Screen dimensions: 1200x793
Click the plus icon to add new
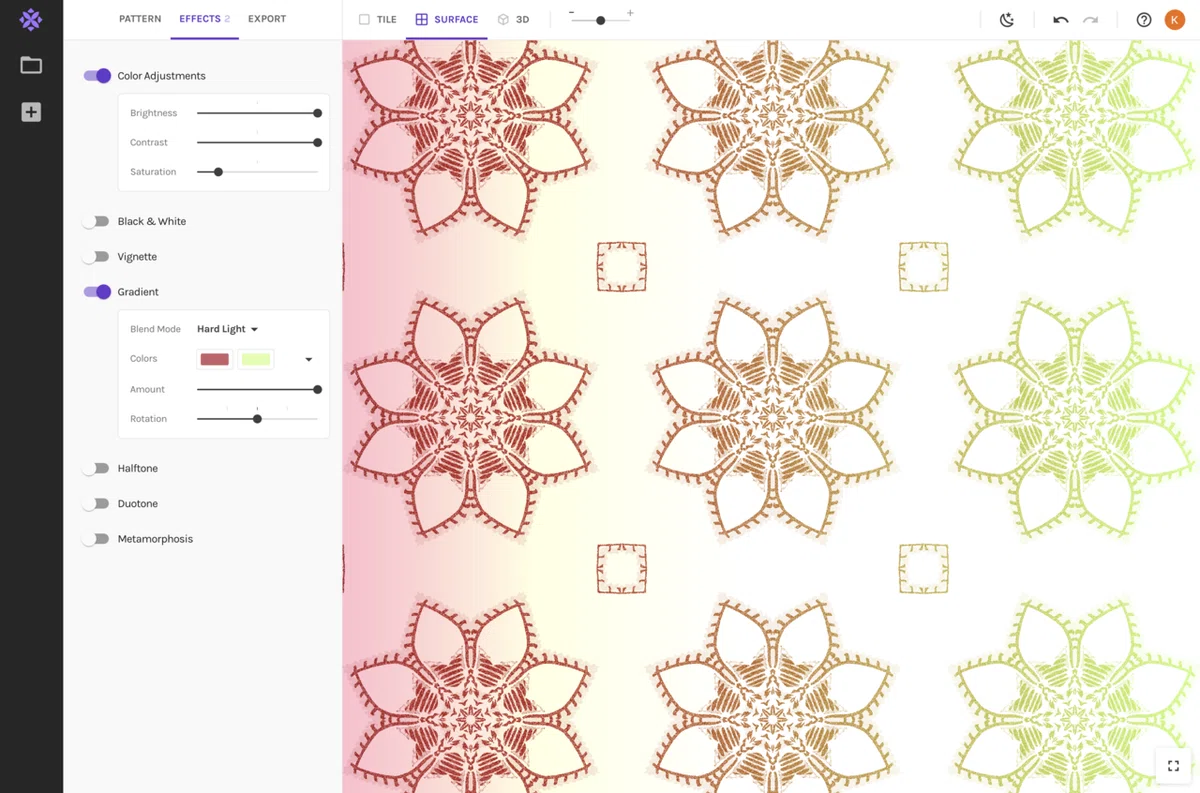coord(31,112)
